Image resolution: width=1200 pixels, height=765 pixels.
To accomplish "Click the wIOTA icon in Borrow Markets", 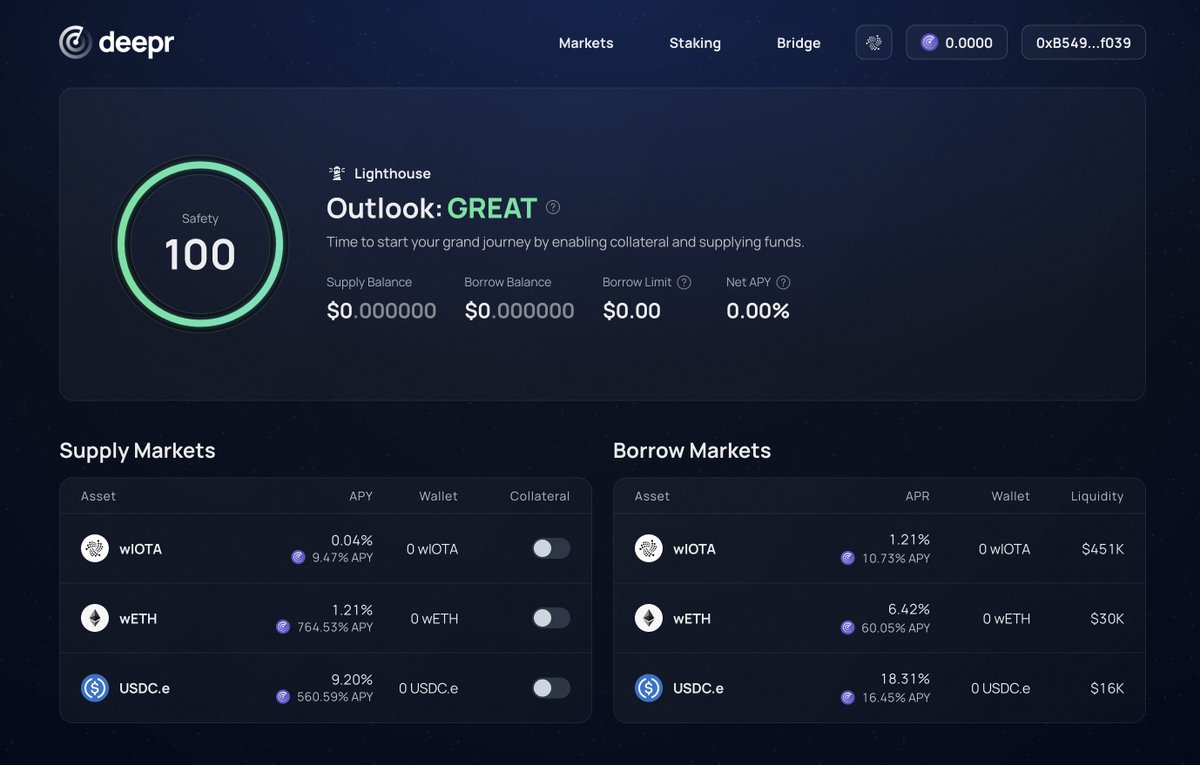I will coord(649,548).
